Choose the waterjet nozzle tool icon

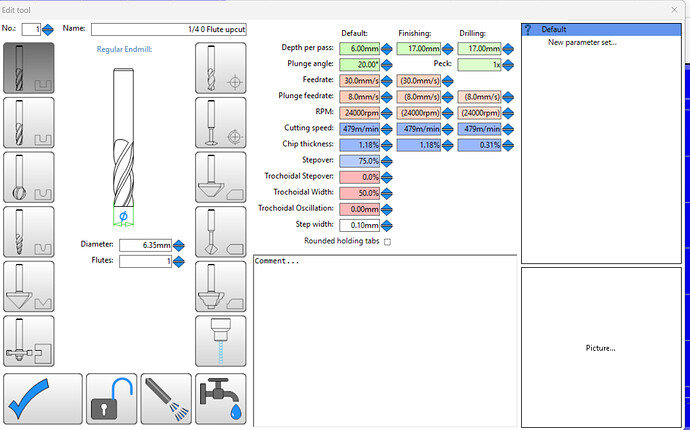pyautogui.click(x=220, y=341)
